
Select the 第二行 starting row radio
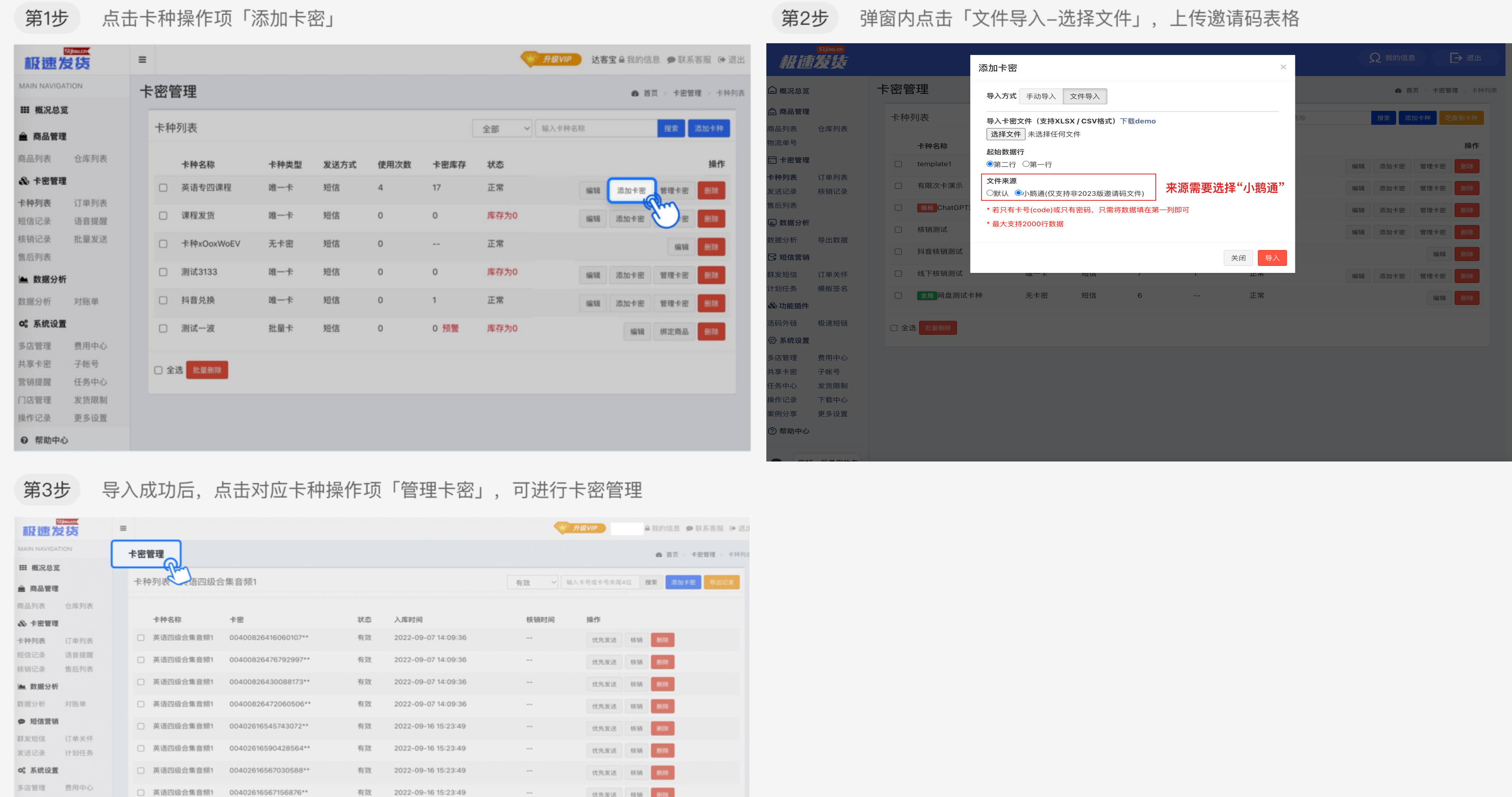point(990,164)
